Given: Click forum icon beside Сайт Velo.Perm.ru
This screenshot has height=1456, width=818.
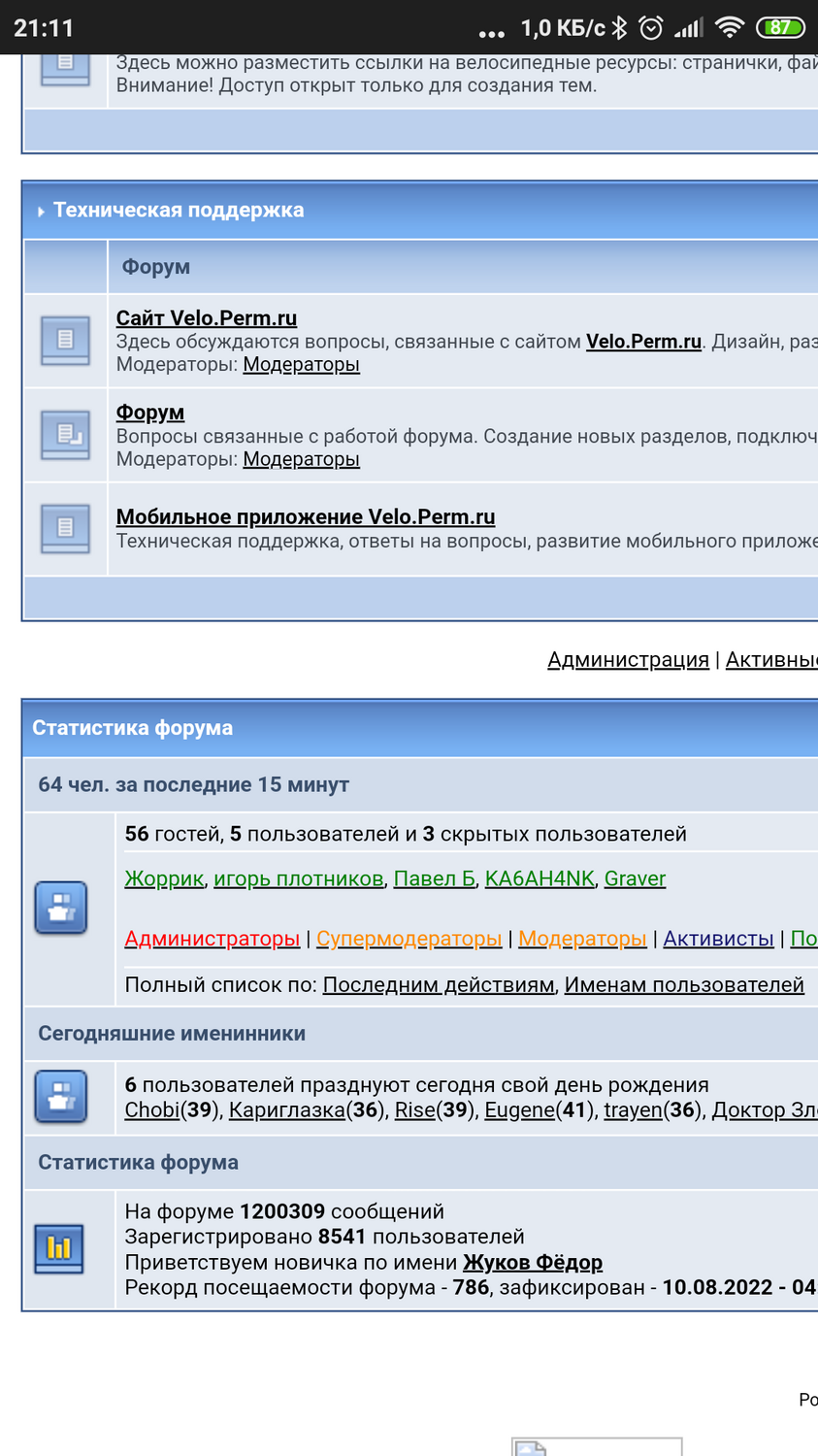Looking at the screenshot, I should click(65, 340).
